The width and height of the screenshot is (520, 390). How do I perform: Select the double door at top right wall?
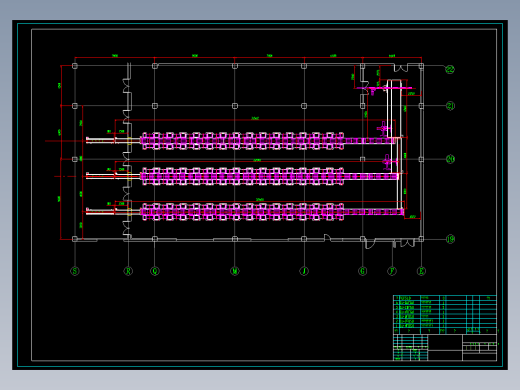pyautogui.click(x=400, y=68)
